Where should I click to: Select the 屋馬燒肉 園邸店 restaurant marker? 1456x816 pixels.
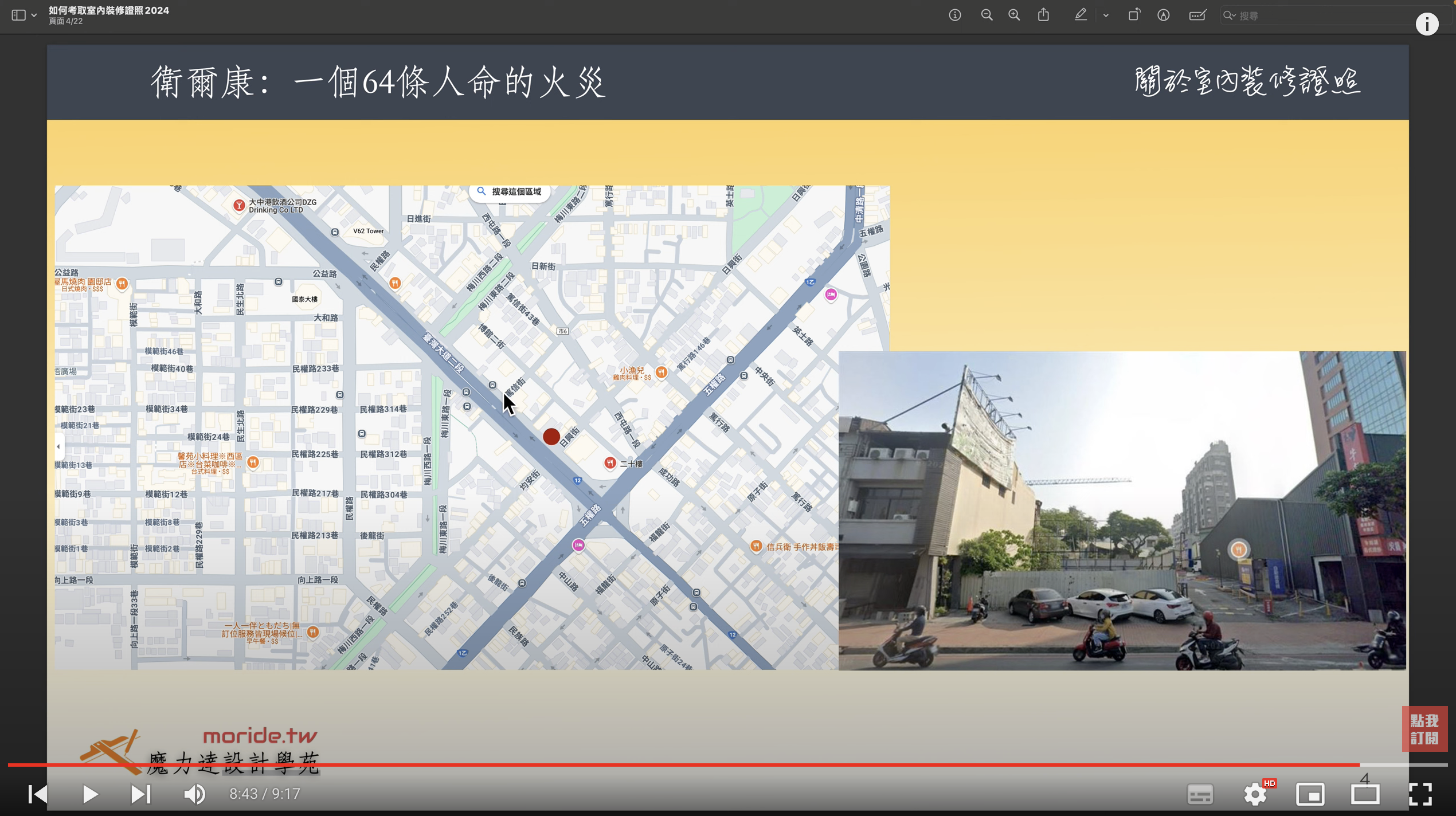point(122,284)
